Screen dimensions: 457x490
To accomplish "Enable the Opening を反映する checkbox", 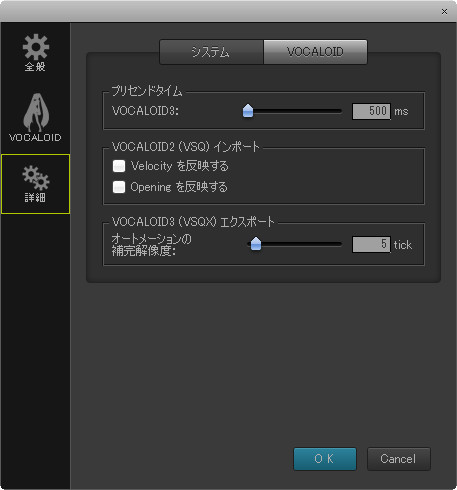I will [119, 187].
